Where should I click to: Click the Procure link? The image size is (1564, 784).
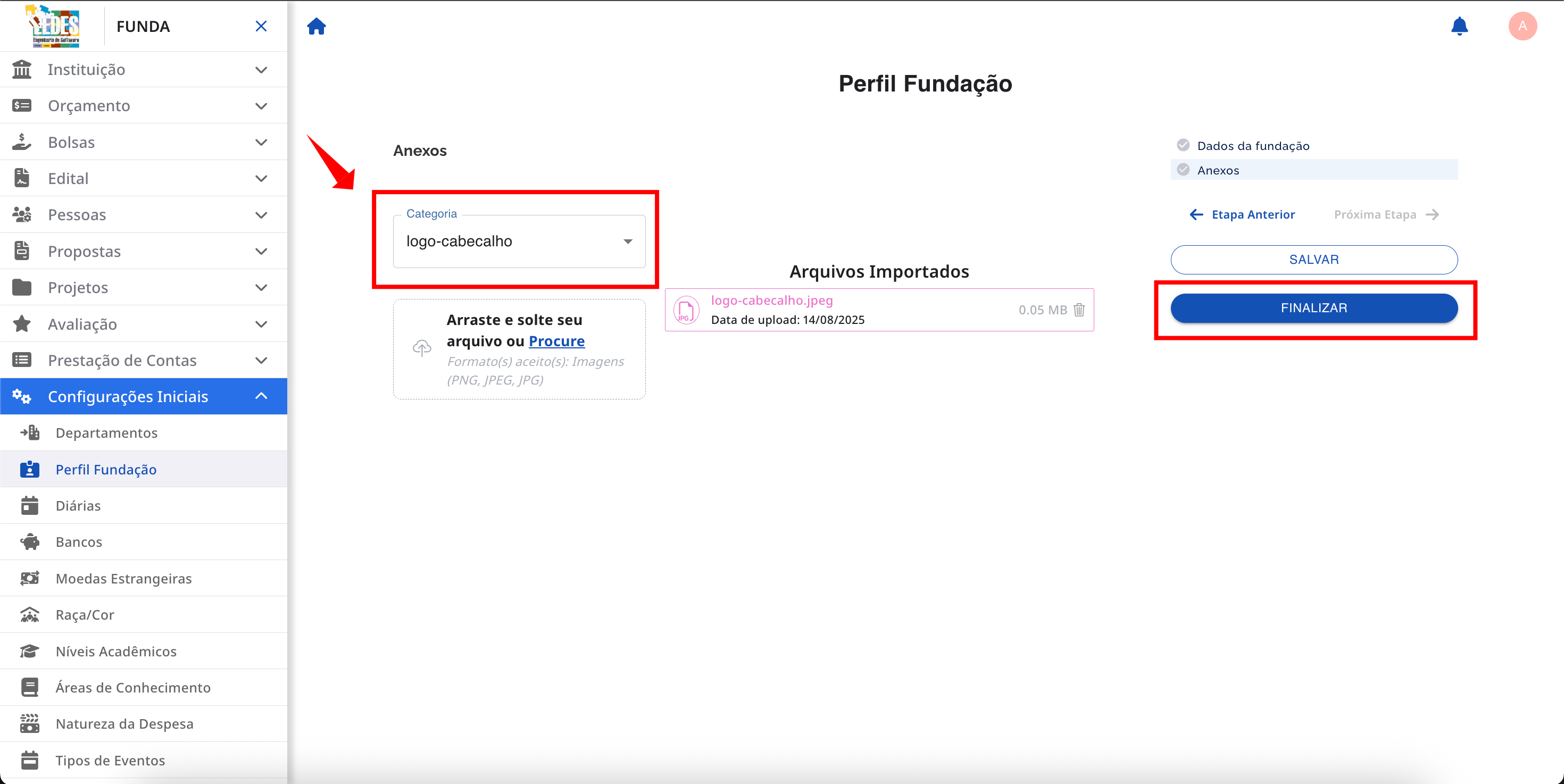point(556,341)
